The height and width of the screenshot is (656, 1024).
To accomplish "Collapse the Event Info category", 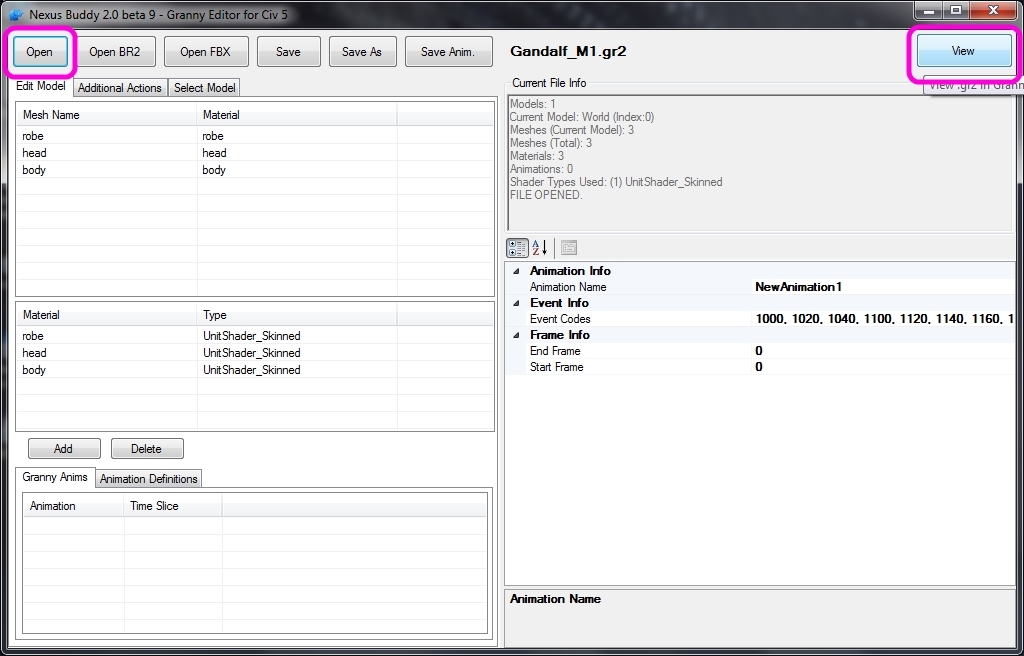I will pos(517,303).
